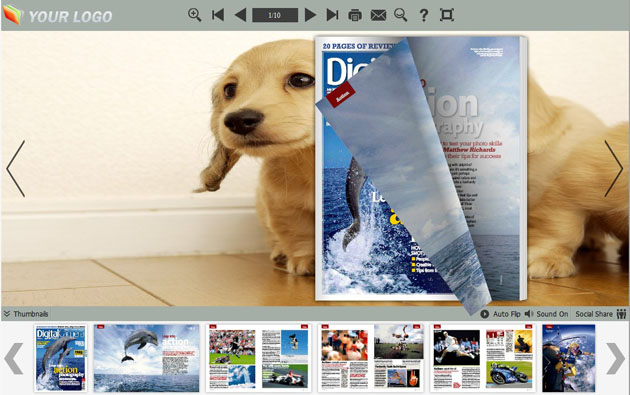Go to previous page arrow in toolbar
Screen dimensions: 630x395
point(240,15)
